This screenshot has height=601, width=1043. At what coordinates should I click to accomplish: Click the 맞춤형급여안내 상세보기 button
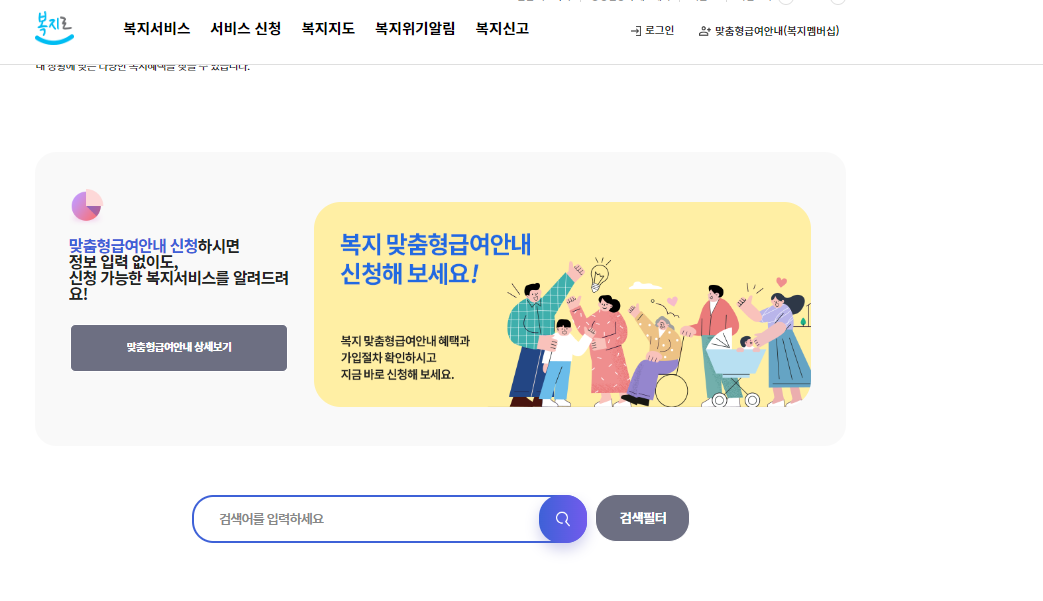tap(178, 348)
